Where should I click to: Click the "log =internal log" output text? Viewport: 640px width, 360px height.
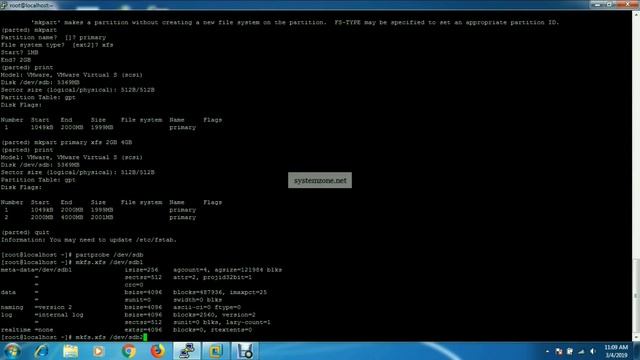tap(42, 315)
